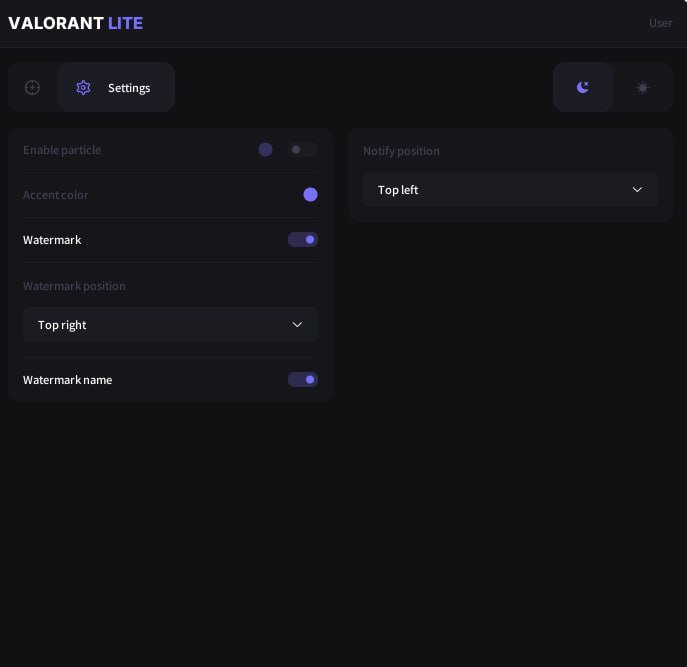Viewport: 687px width, 667px height.
Task: Disable the Watermark toggle
Action: 302,240
